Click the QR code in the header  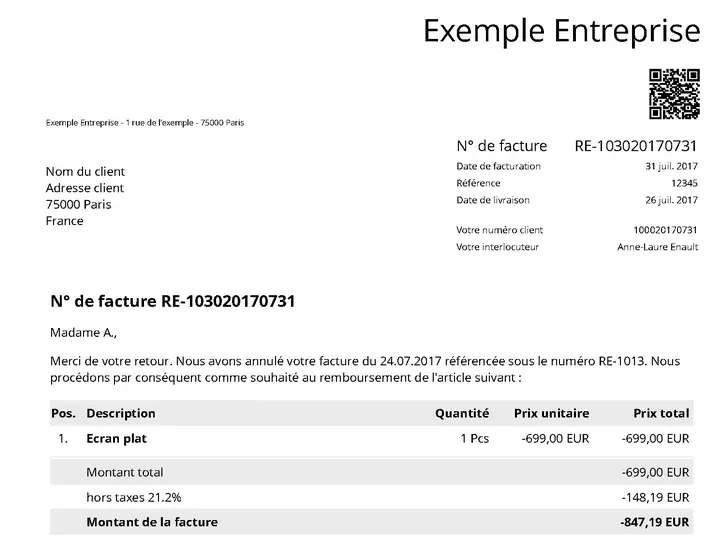[674, 94]
